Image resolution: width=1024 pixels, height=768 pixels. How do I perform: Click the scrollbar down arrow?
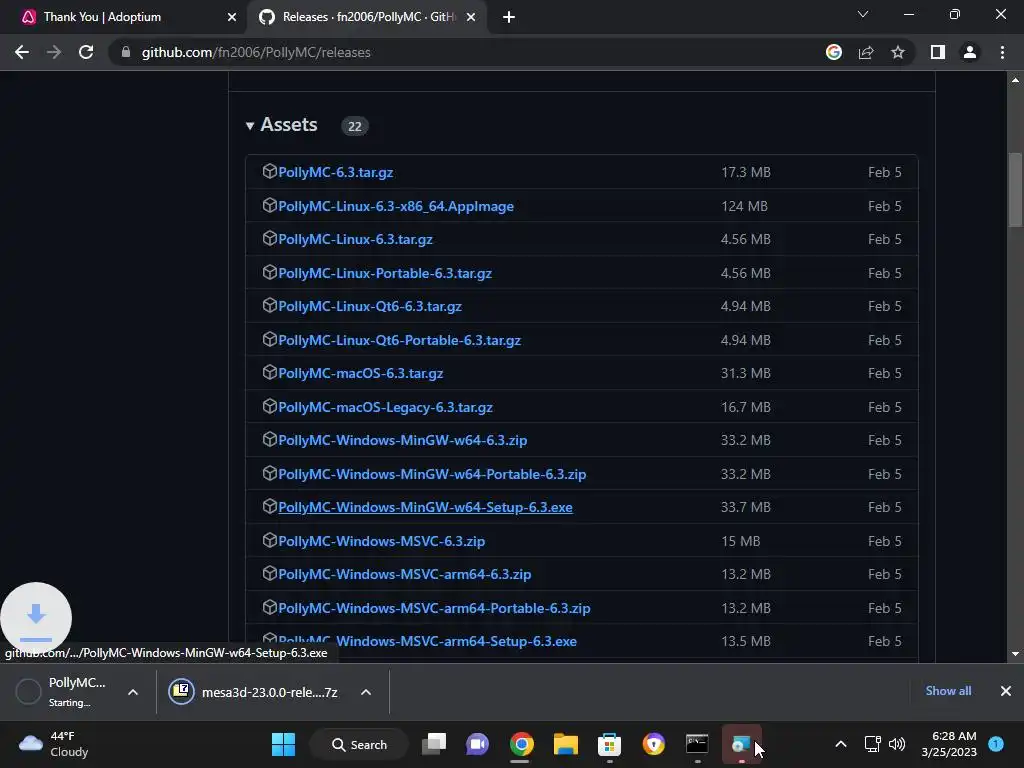[x=1015, y=654]
